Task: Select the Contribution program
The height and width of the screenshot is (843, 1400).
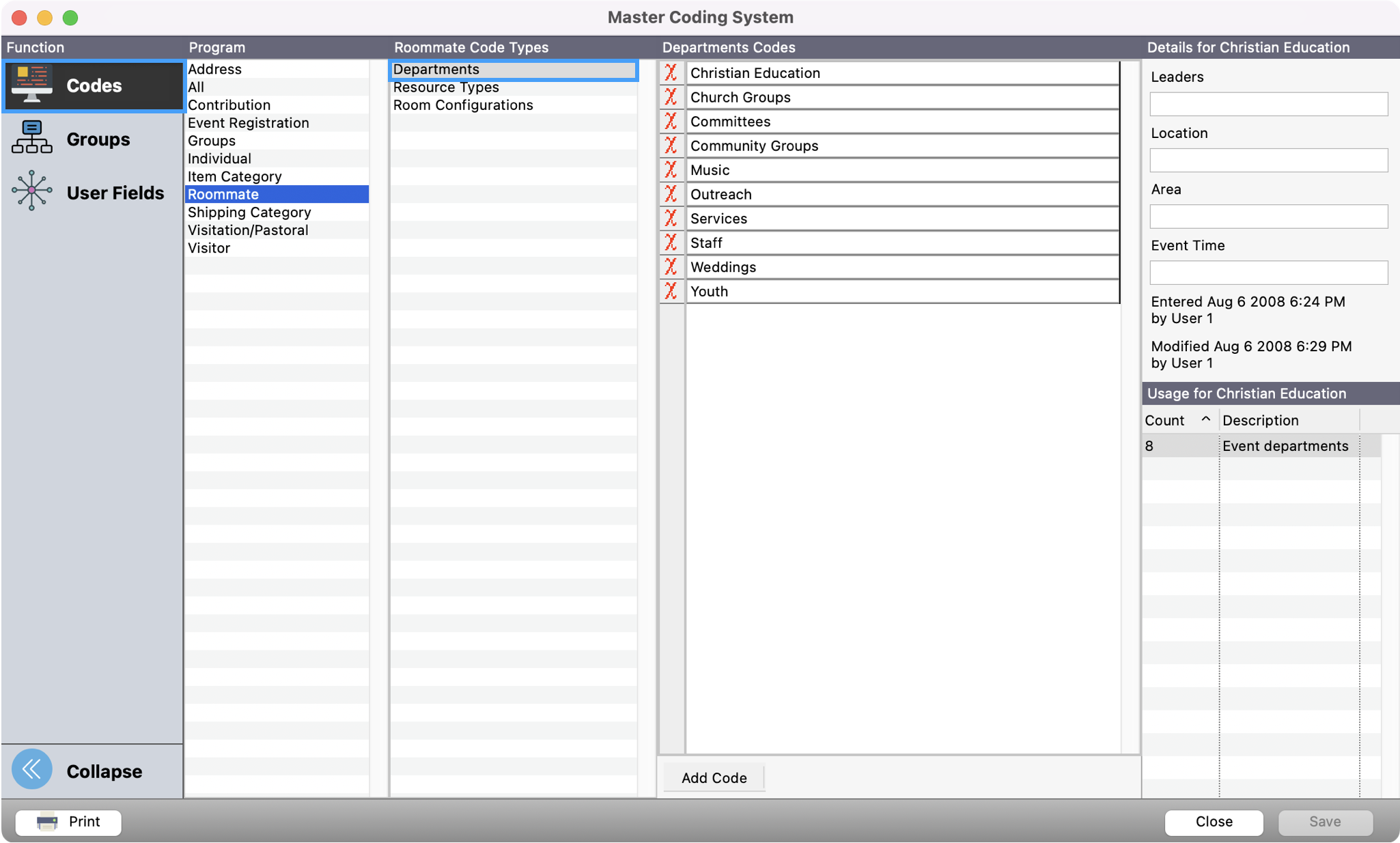Action: (x=229, y=105)
